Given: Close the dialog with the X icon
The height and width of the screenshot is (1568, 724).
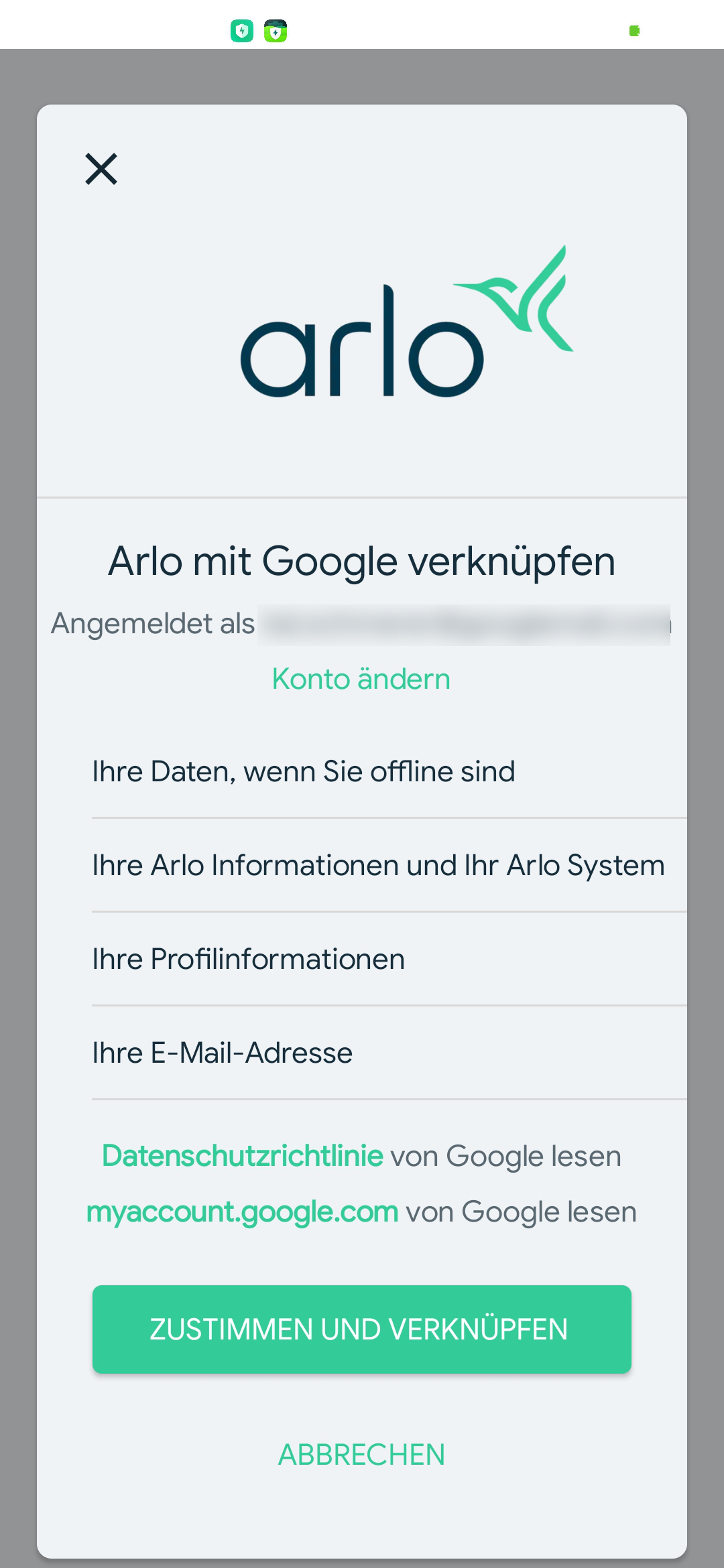Looking at the screenshot, I should coord(101,168).
